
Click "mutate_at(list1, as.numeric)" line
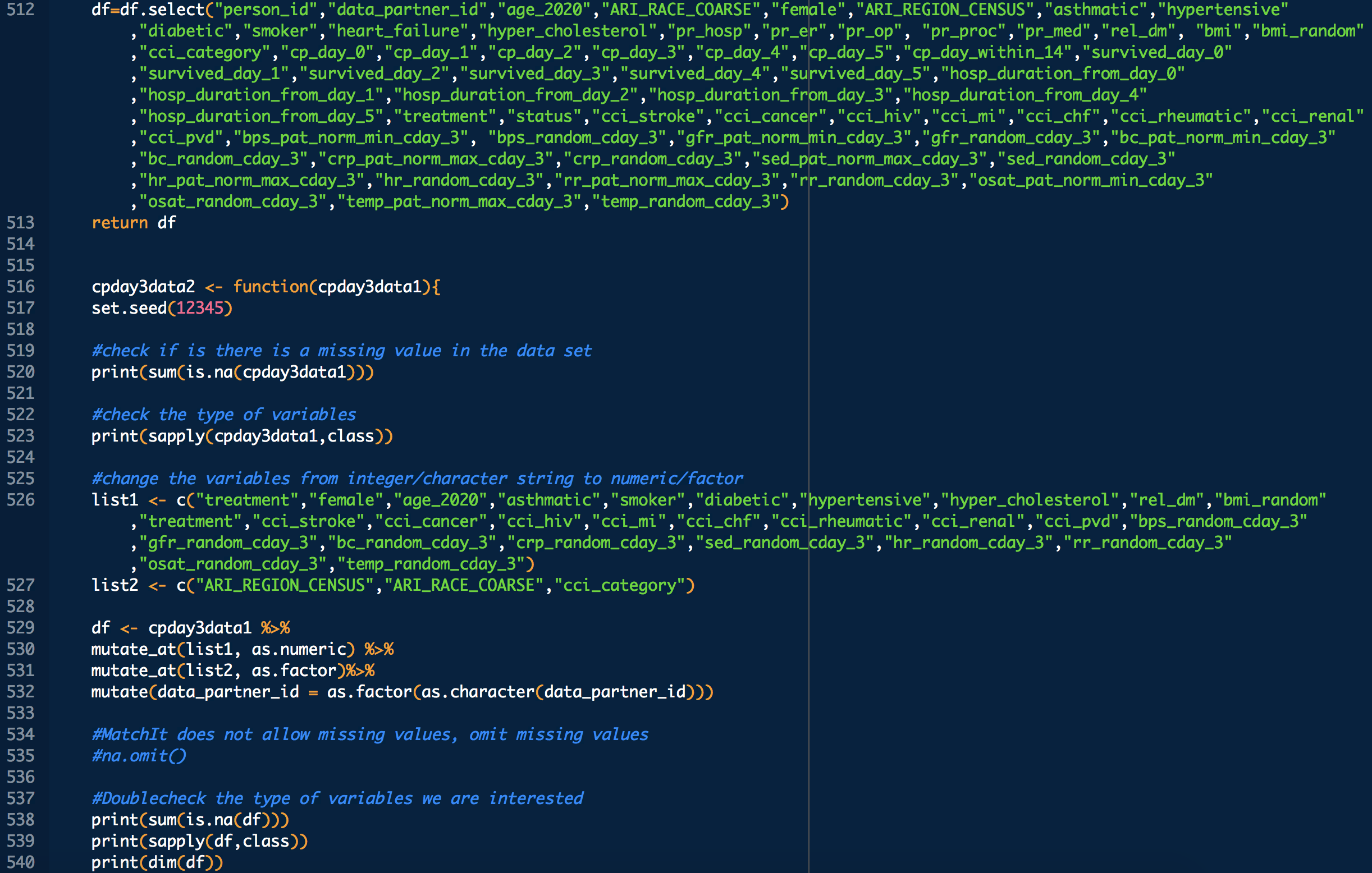(243, 649)
